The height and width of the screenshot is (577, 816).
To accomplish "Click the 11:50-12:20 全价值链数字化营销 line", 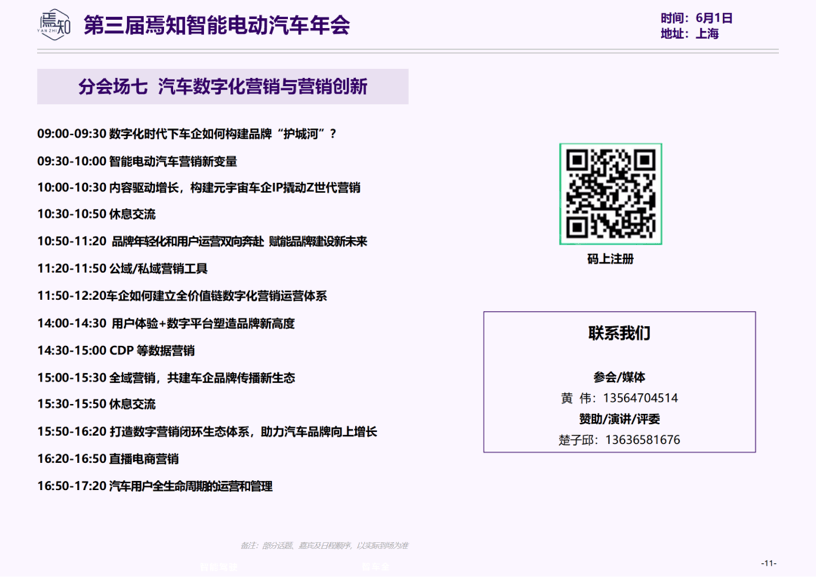I will [182, 296].
